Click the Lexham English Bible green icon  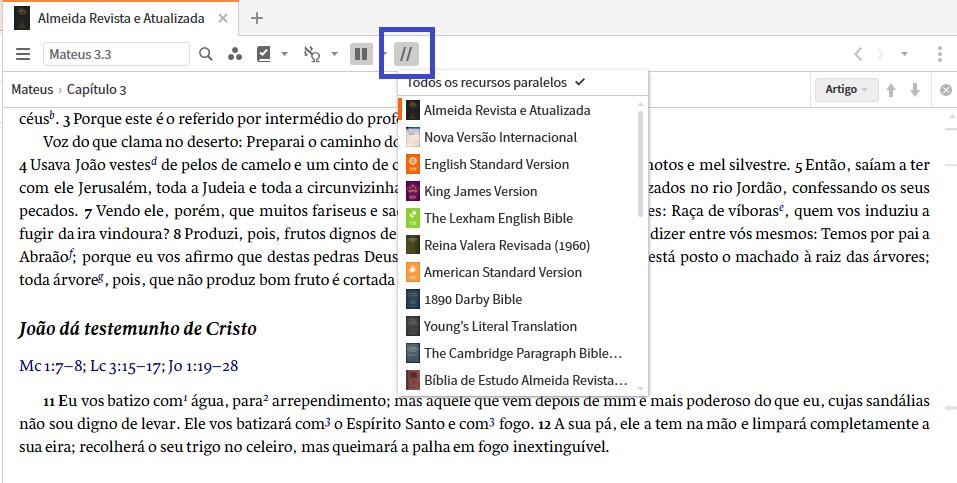(x=413, y=218)
